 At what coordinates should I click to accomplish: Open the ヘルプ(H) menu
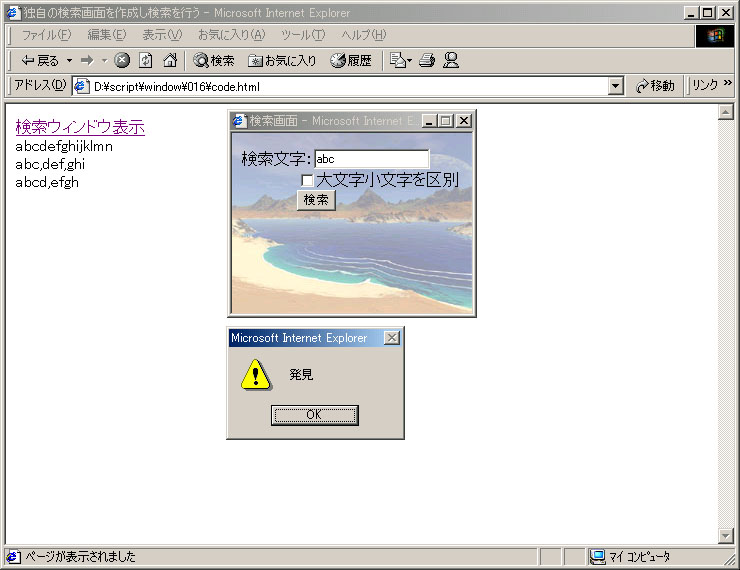tap(364, 34)
